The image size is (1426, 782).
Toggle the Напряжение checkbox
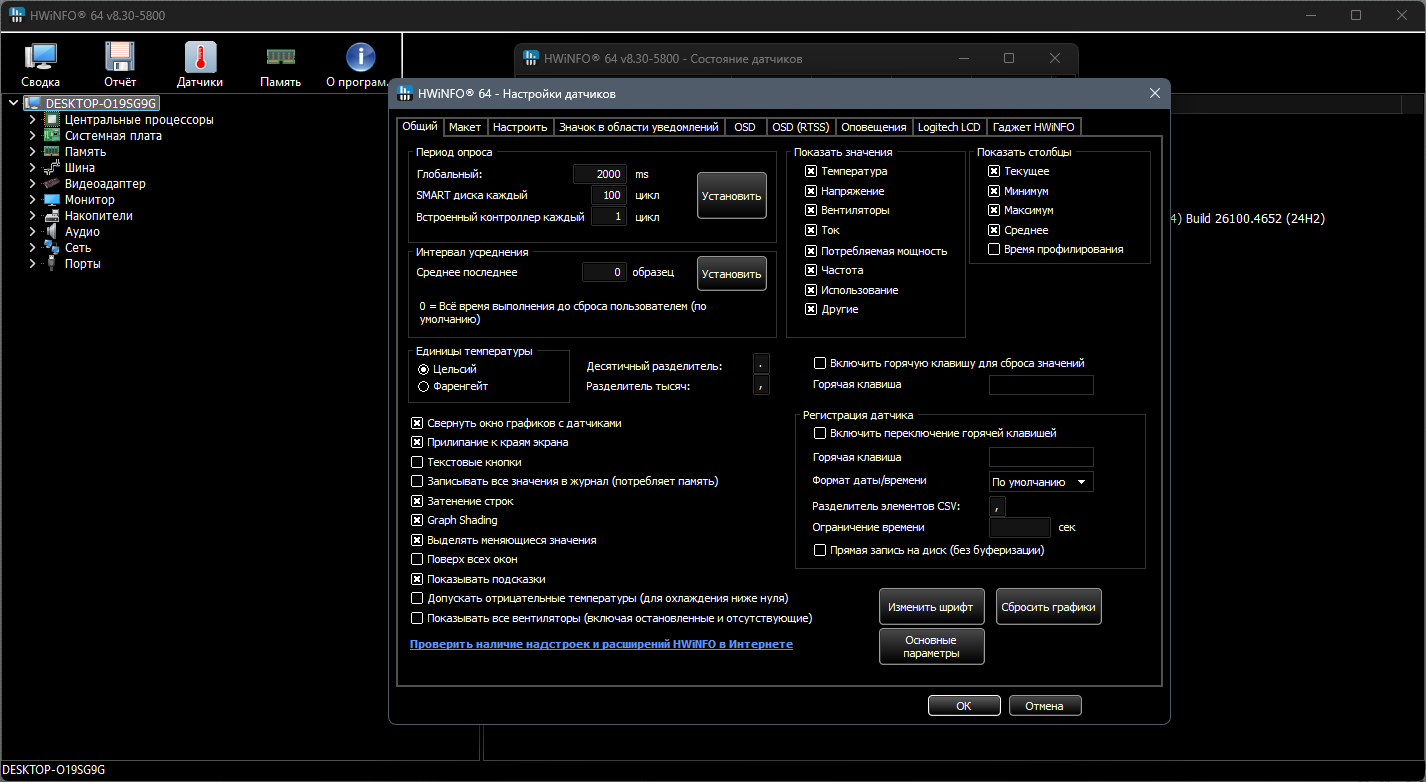tap(811, 191)
